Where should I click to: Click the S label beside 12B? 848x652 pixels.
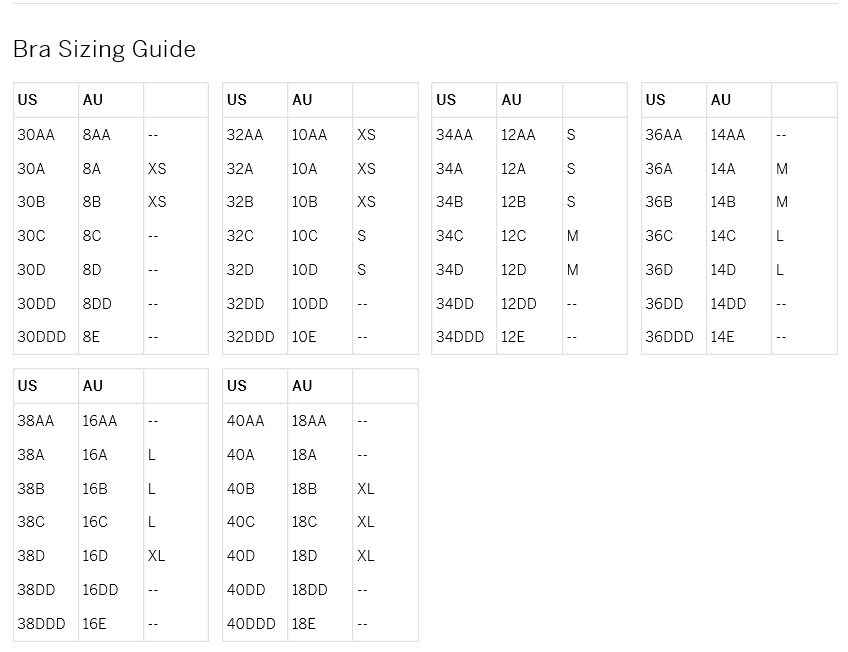571,202
